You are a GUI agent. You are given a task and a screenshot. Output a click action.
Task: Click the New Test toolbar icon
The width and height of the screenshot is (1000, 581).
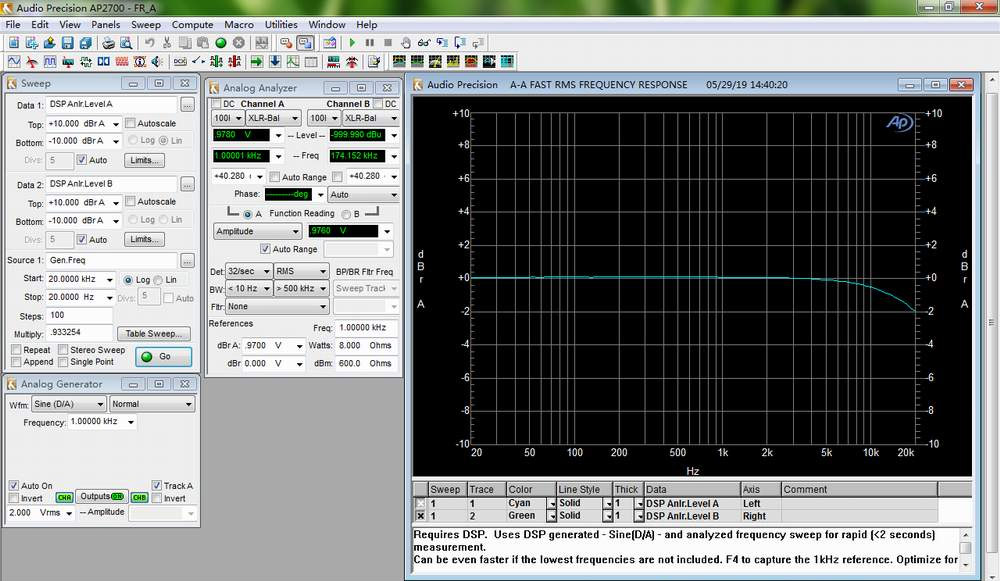point(13,43)
